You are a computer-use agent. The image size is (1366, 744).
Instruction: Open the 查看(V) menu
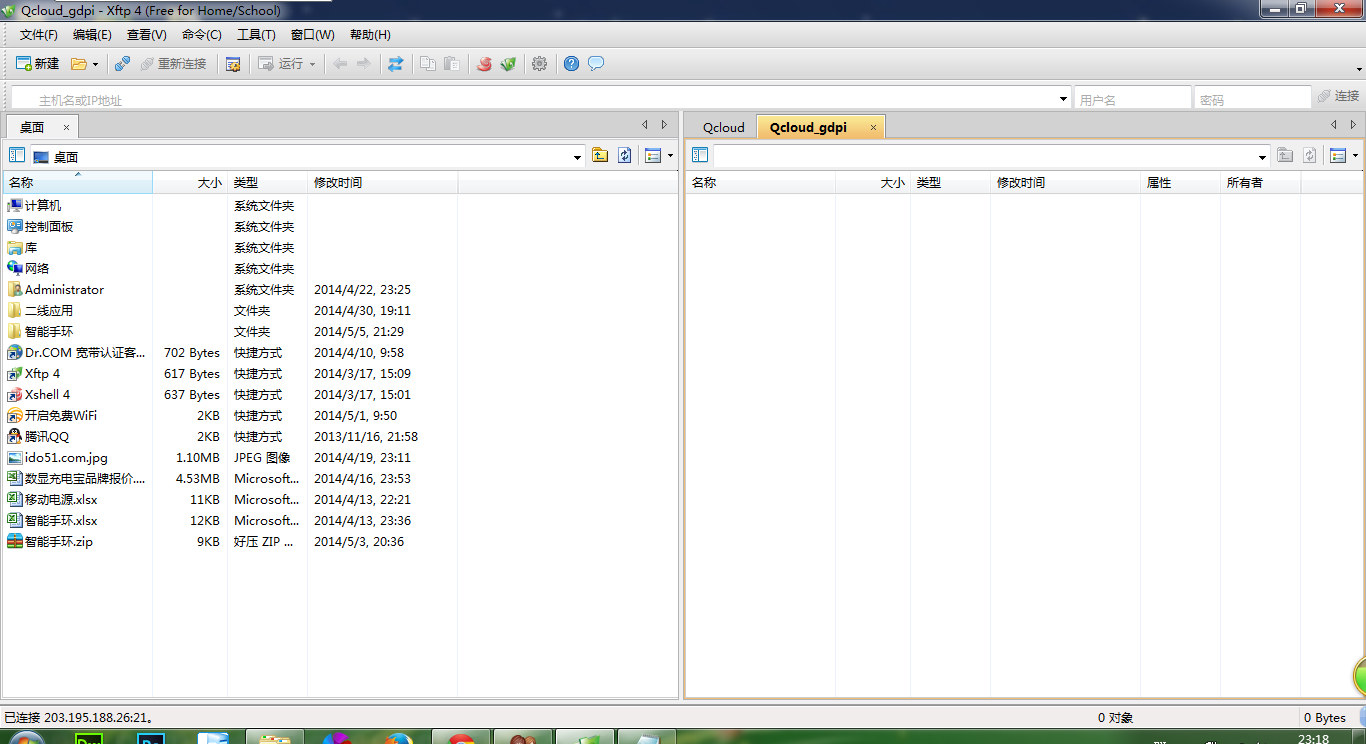click(x=147, y=35)
